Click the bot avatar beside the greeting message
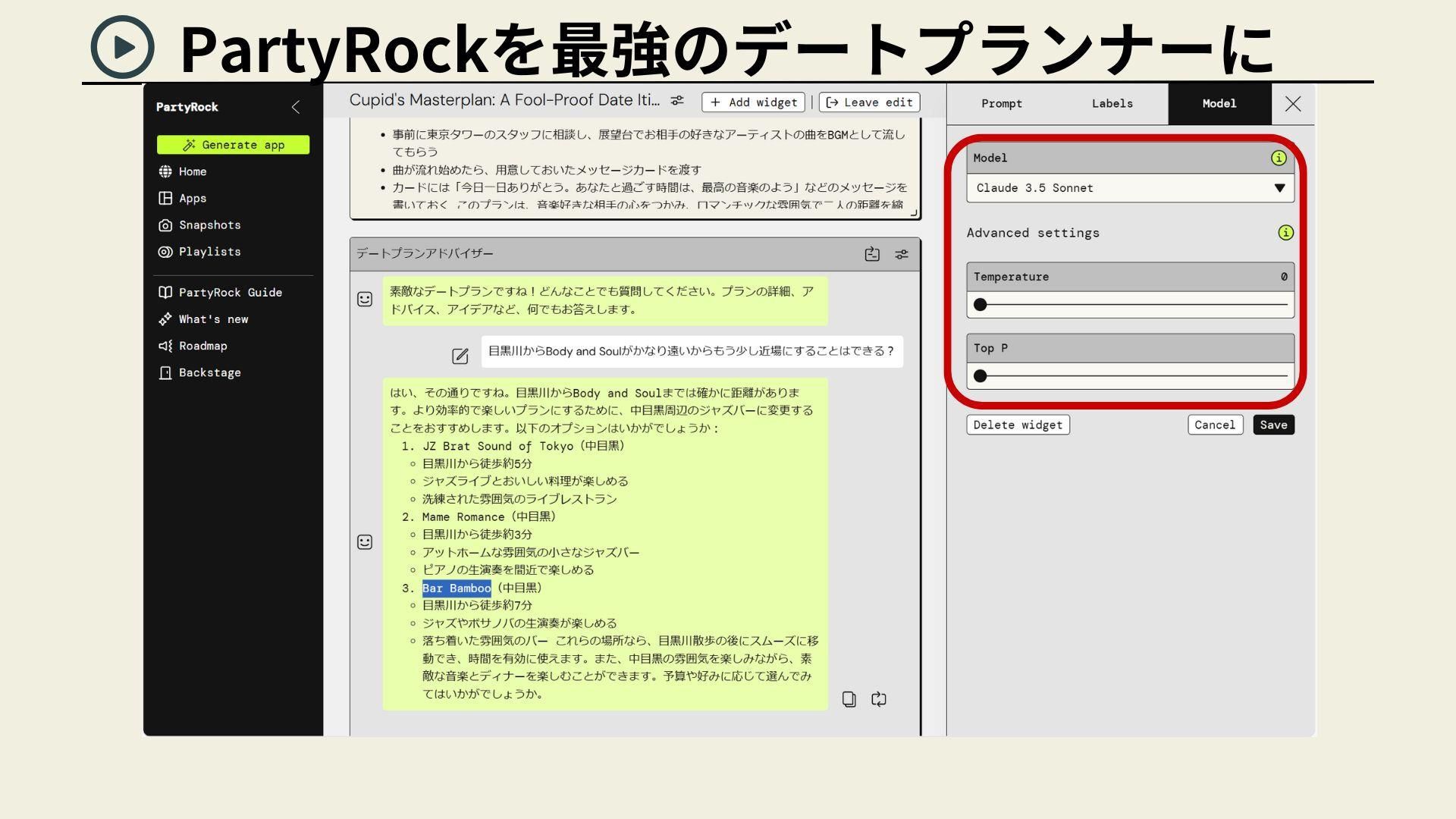This screenshot has width=1456, height=819. (x=365, y=300)
